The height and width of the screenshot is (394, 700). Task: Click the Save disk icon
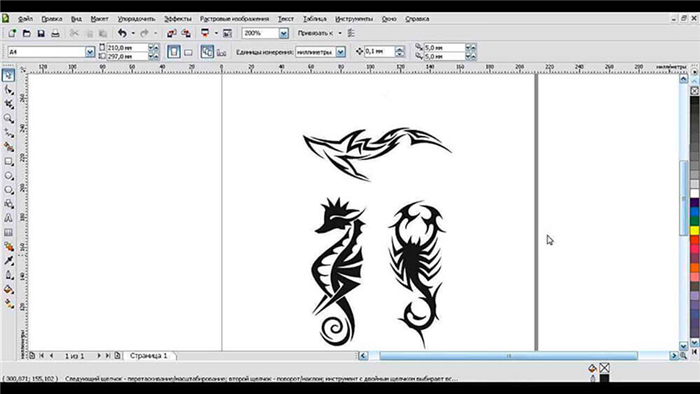pyautogui.click(x=41, y=33)
